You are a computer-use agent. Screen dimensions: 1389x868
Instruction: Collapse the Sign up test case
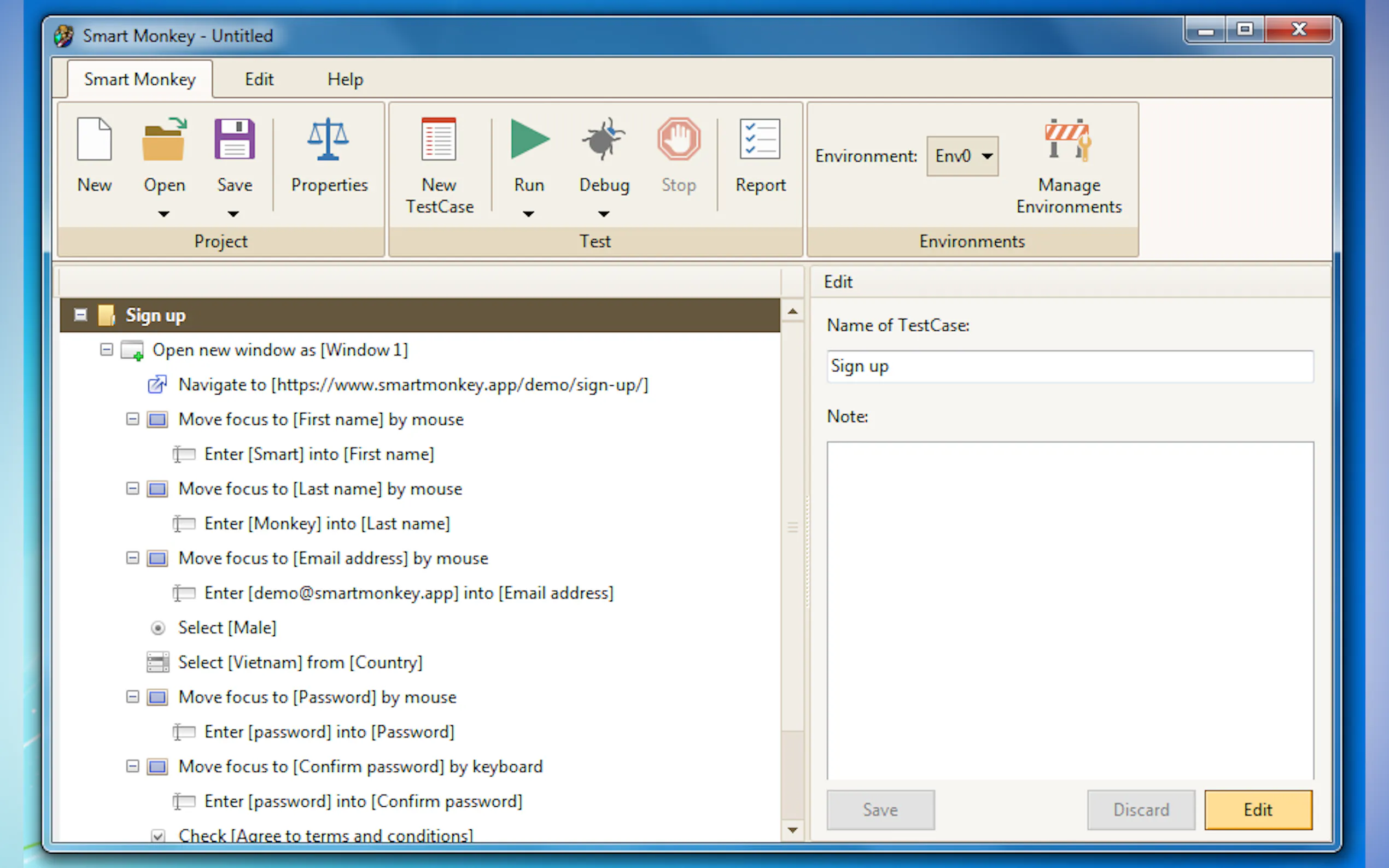click(80, 315)
